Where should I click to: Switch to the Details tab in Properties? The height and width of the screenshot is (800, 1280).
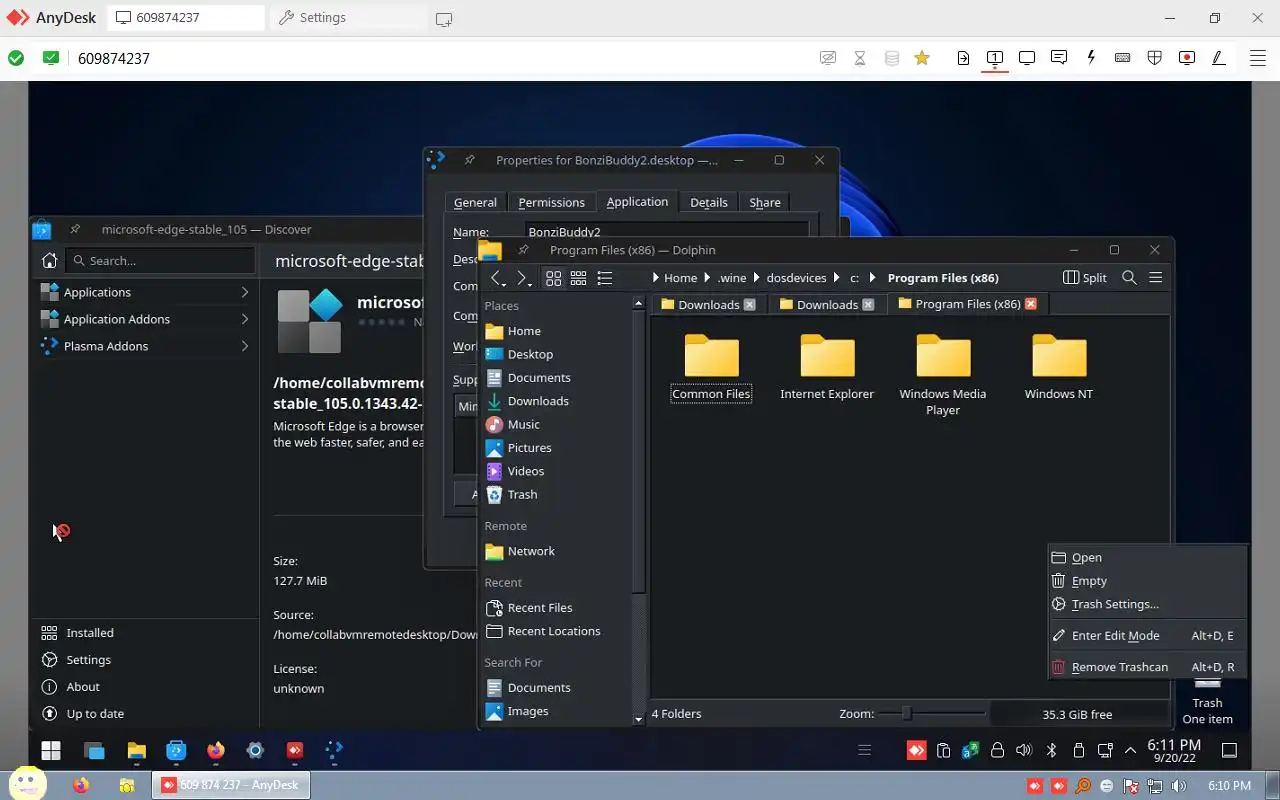click(709, 202)
